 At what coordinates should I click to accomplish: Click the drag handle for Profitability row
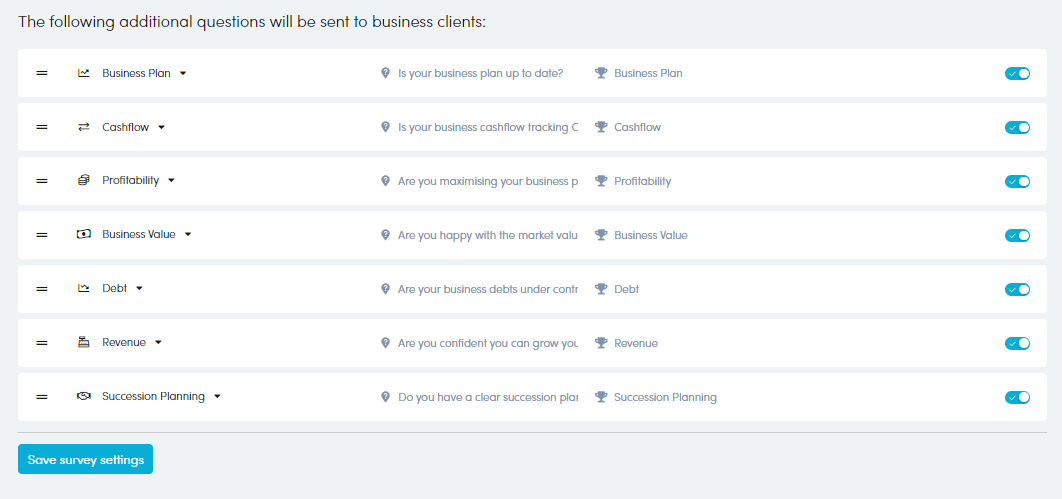point(42,181)
